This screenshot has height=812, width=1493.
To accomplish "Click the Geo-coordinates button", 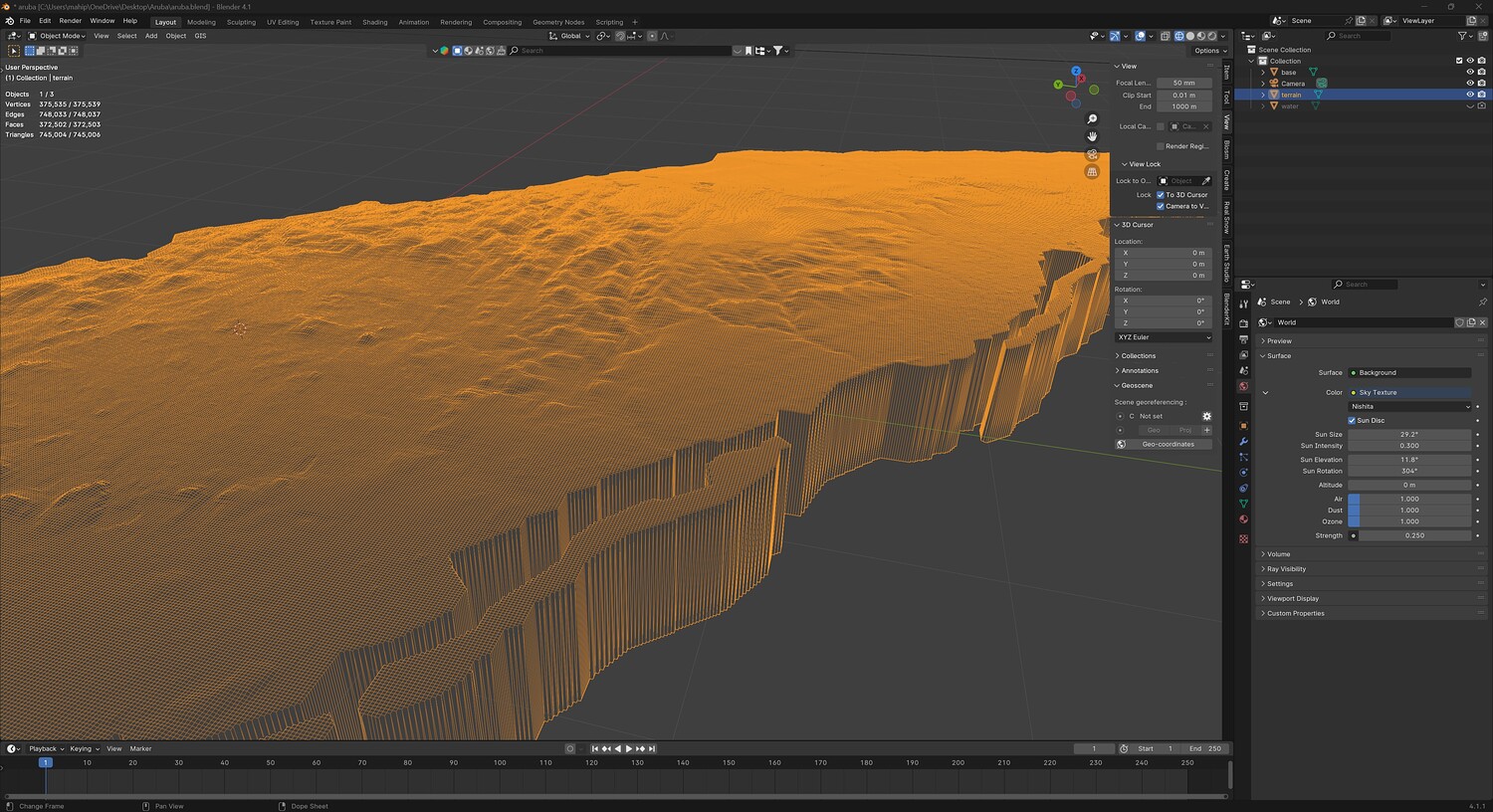I will point(1168,444).
